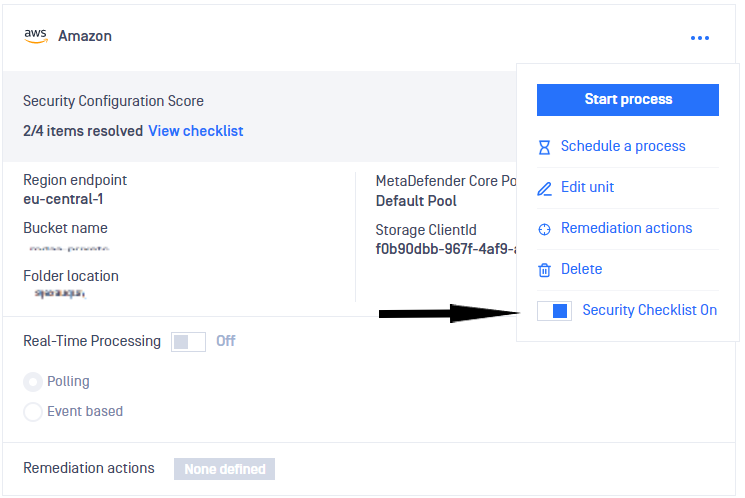The height and width of the screenshot is (498, 745).
Task: Click the Security Configuration Score heading
Action: point(113,101)
